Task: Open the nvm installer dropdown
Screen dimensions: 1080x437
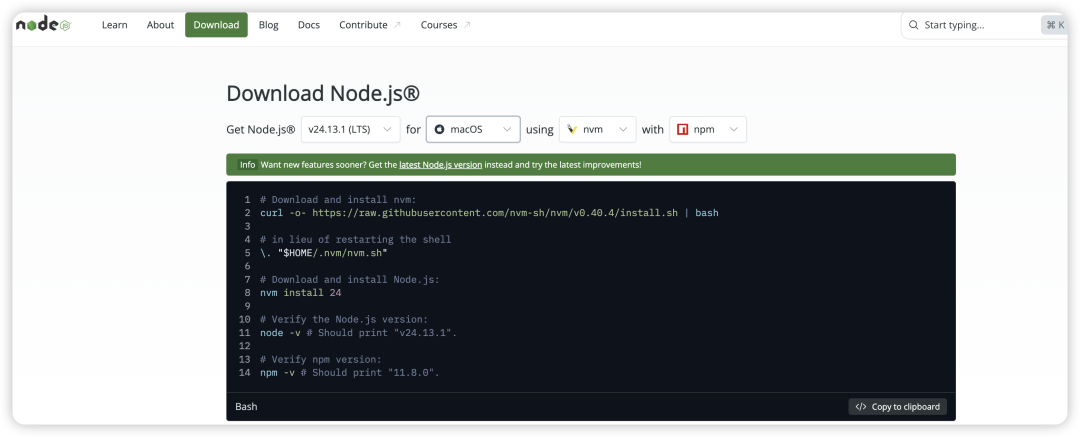Action: tap(597, 130)
